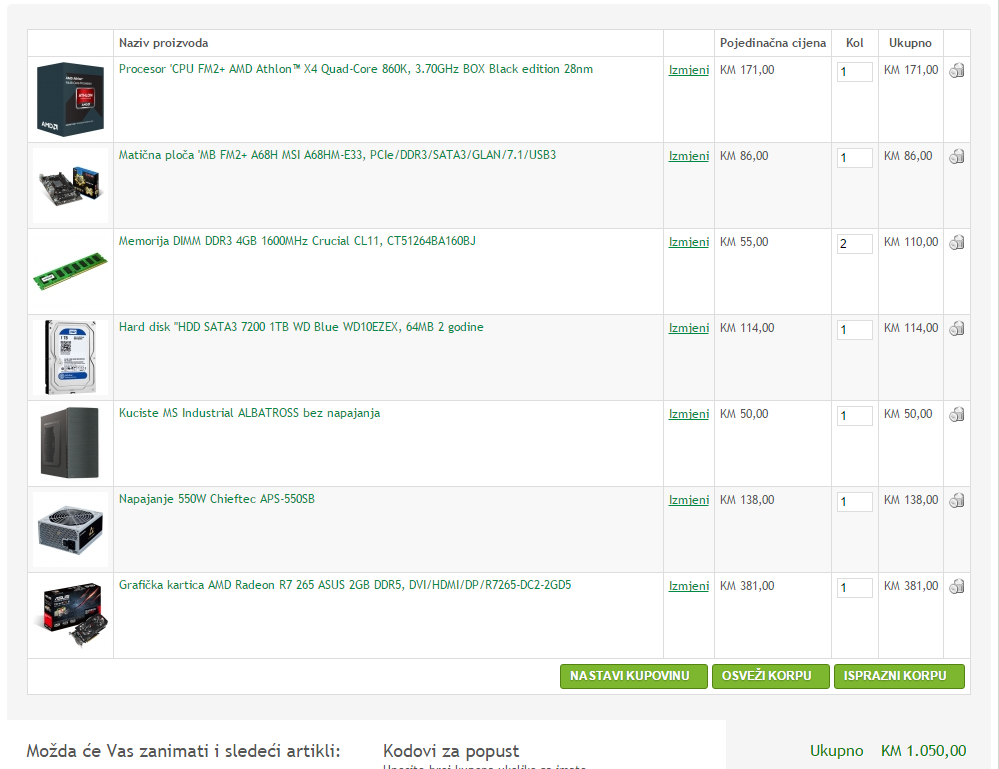Click Možda će Vas zanimati heading

[x=183, y=751]
